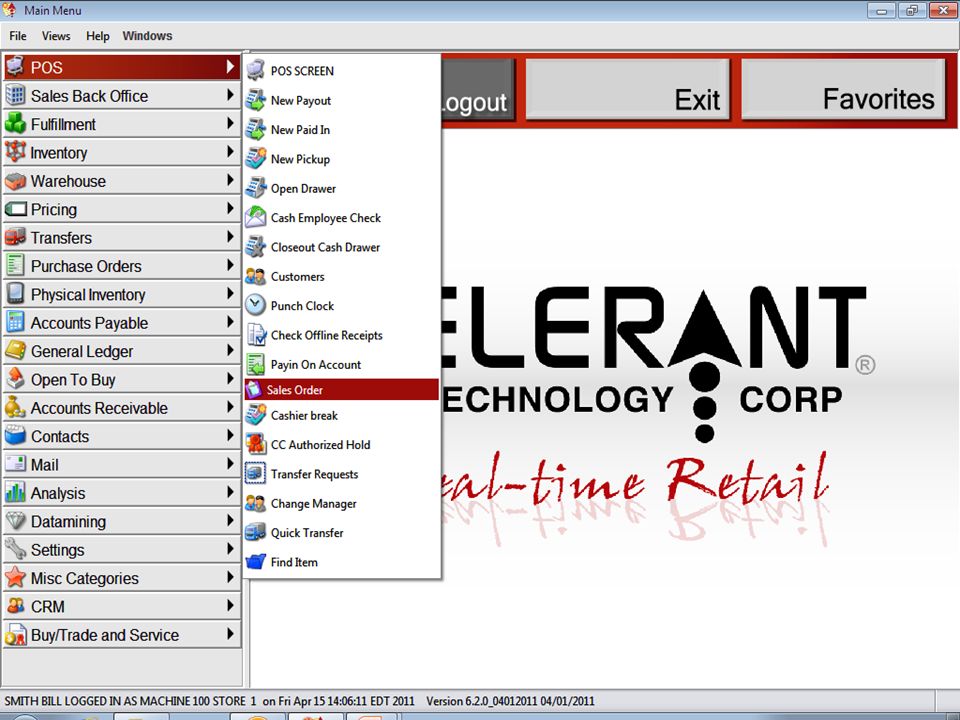The height and width of the screenshot is (720, 960).
Task: Click the Quick Transfer icon
Action: [255, 532]
